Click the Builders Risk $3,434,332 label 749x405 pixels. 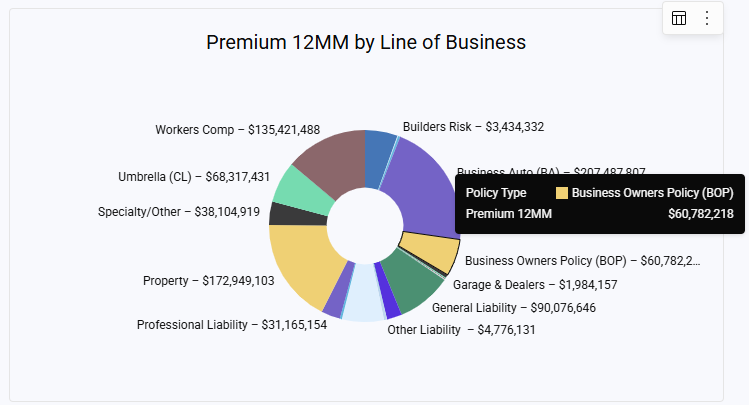coord(473,127)
